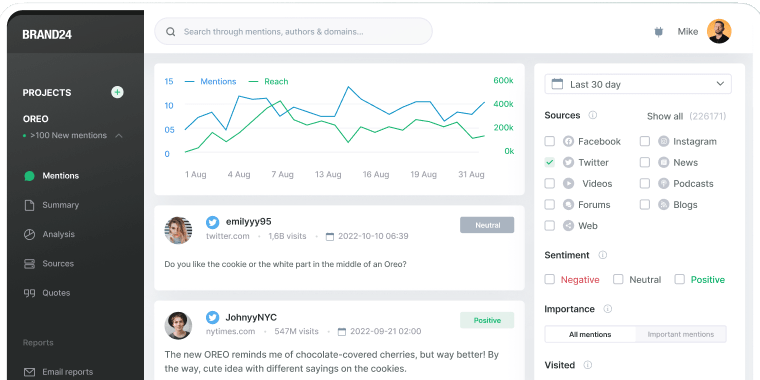
Task: Open emilyyy95's profile picture
Action: click(178, 230)
